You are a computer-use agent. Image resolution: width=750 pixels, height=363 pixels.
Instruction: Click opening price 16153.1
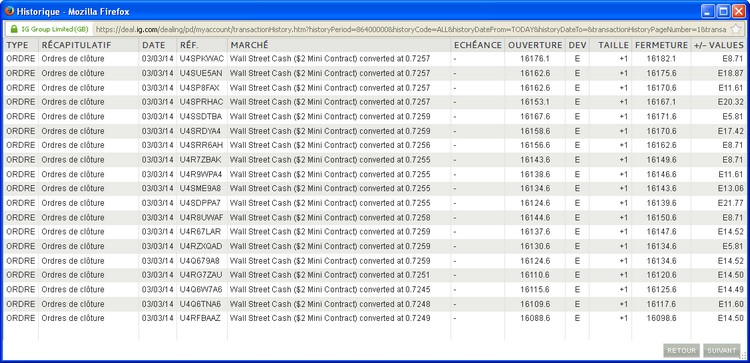point(535,102)
